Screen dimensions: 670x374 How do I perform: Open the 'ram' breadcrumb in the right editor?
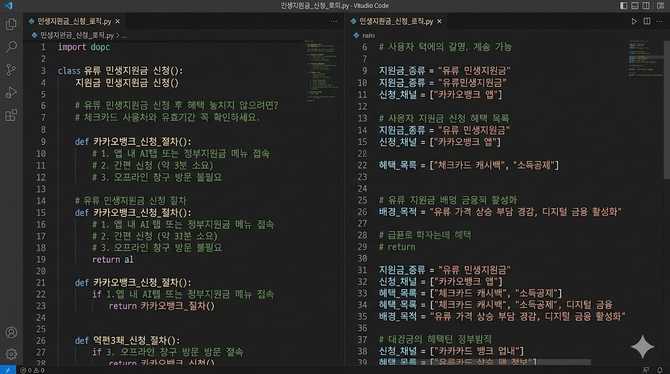tap(368, 35)
